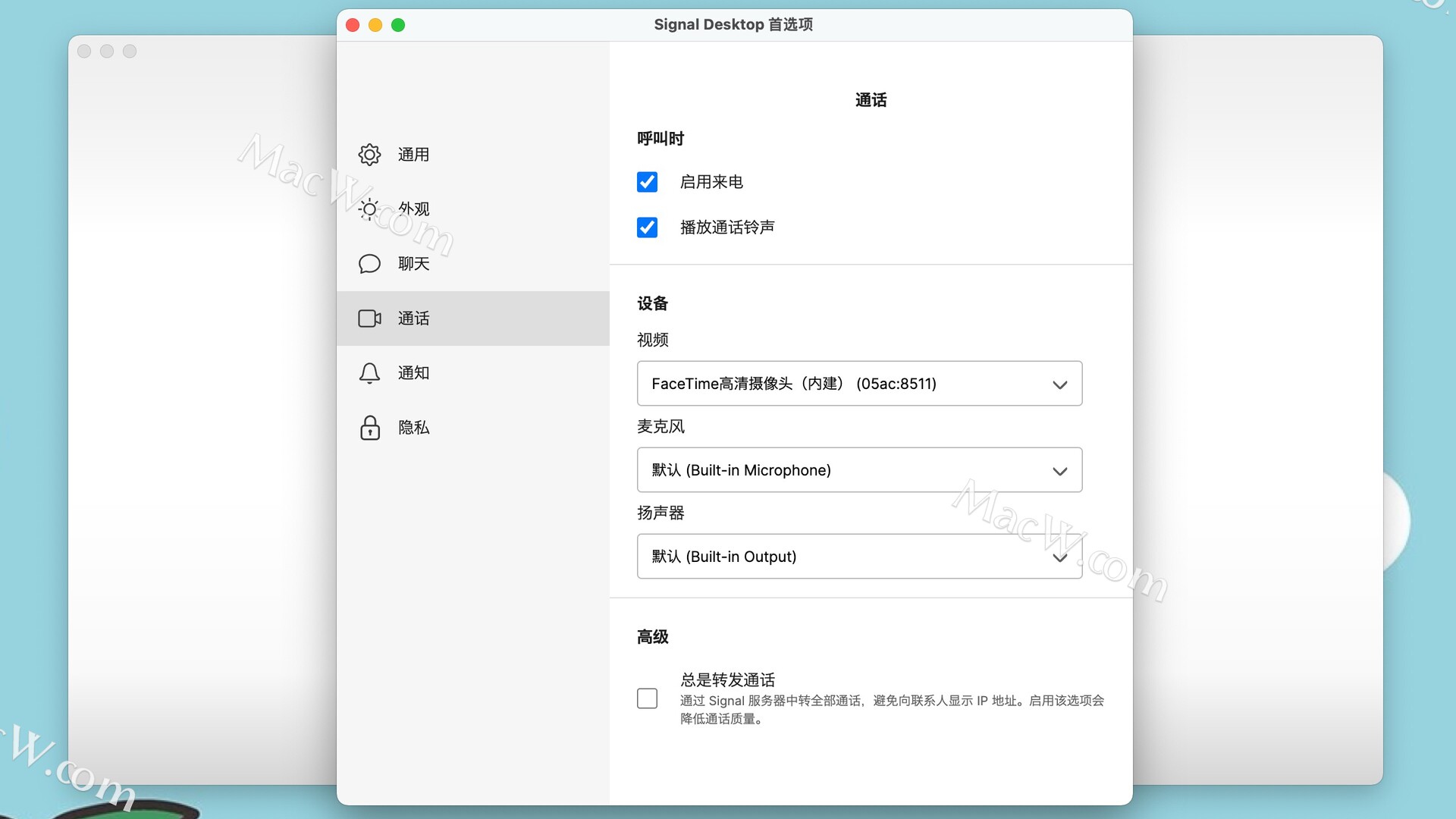This screenshot has width=1456, height=819.
Task: Open the 麦克风 Built-in Microphone dropdown
Action: click(859, 470)
